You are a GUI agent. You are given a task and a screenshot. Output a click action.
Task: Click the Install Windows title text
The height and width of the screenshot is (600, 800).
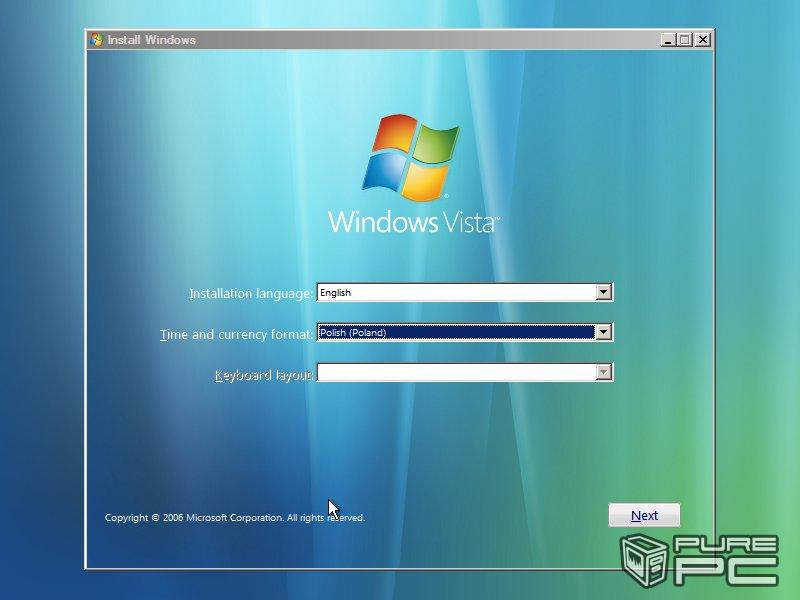152,40
